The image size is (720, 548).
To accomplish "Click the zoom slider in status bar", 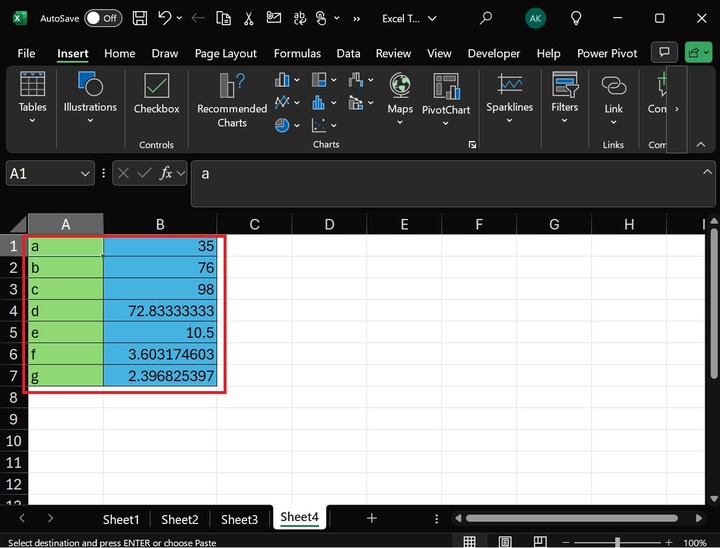I will (x=620, y=542).
